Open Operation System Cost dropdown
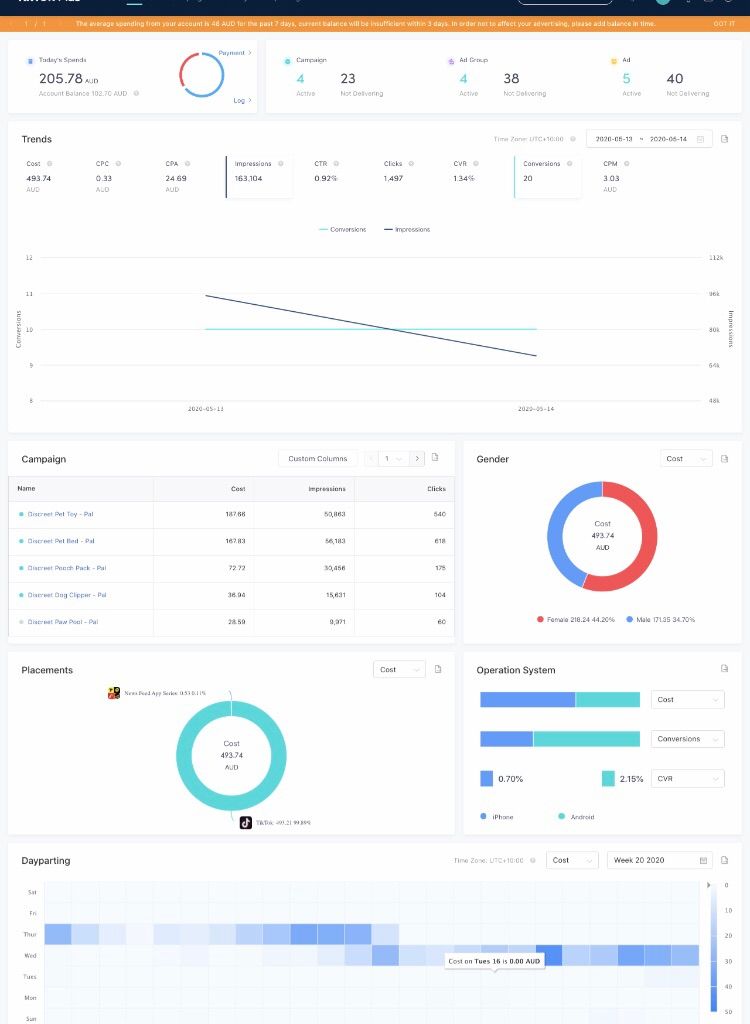Screen dimensions: 750x1024 (x=687, y=699)
